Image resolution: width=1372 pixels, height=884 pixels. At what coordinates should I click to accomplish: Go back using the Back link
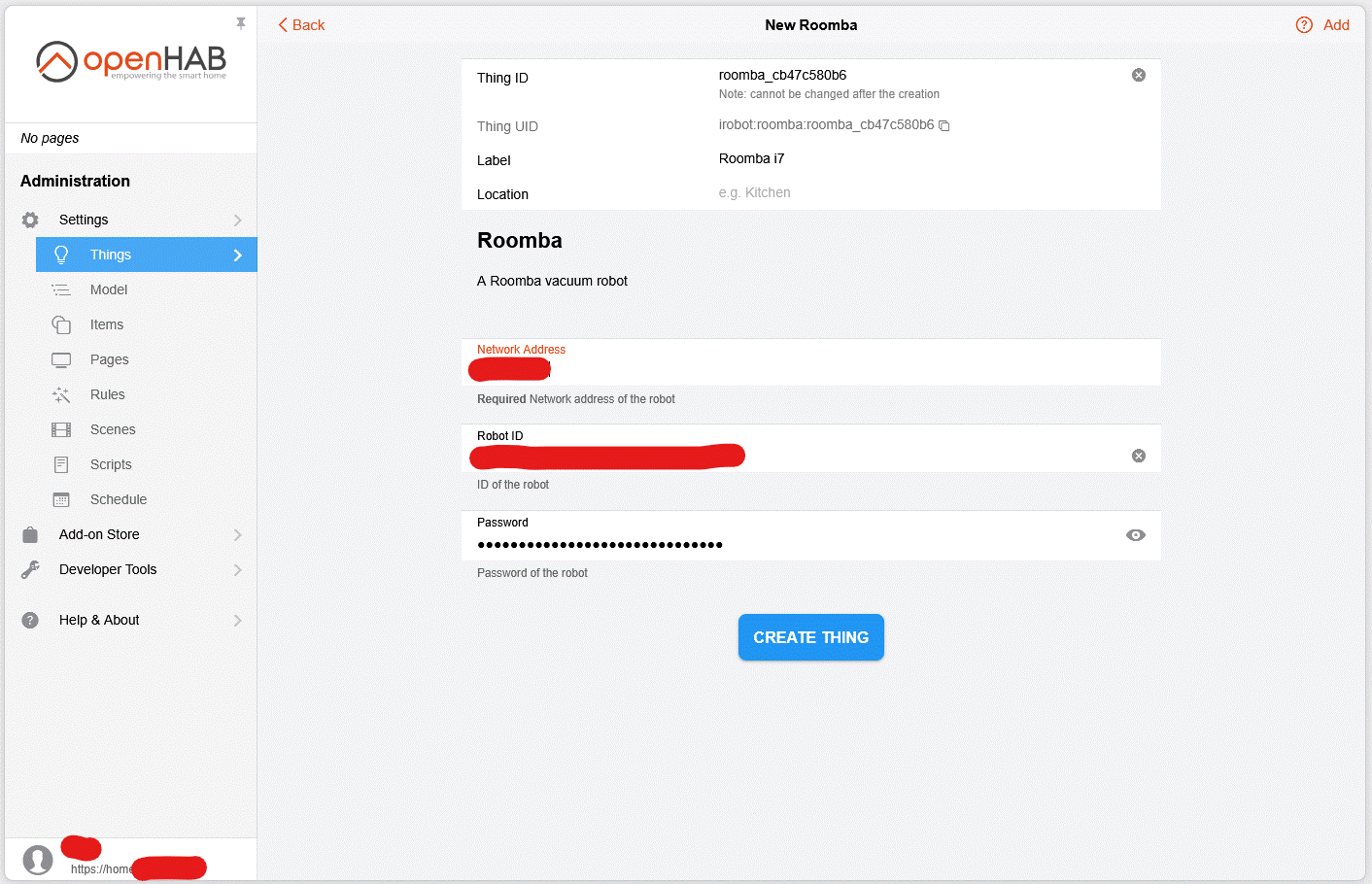[300, 24]
